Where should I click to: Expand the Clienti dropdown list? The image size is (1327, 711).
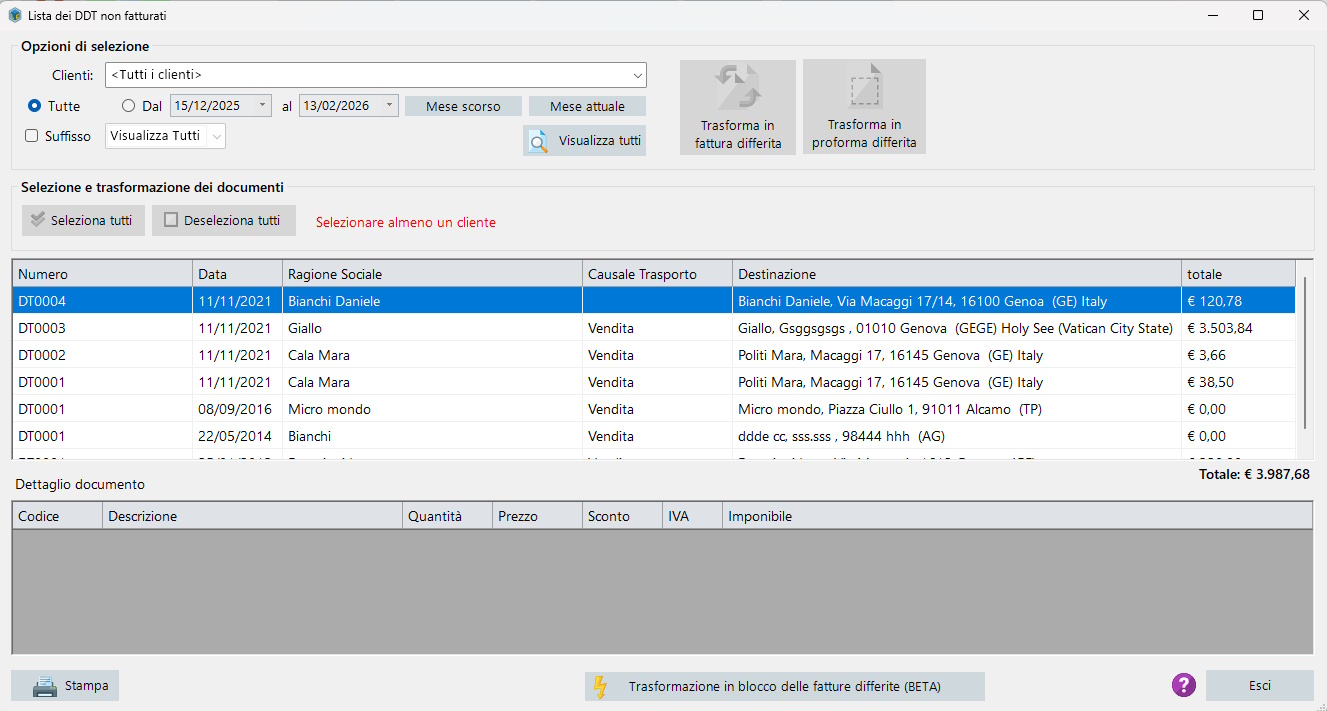[637, 75]
